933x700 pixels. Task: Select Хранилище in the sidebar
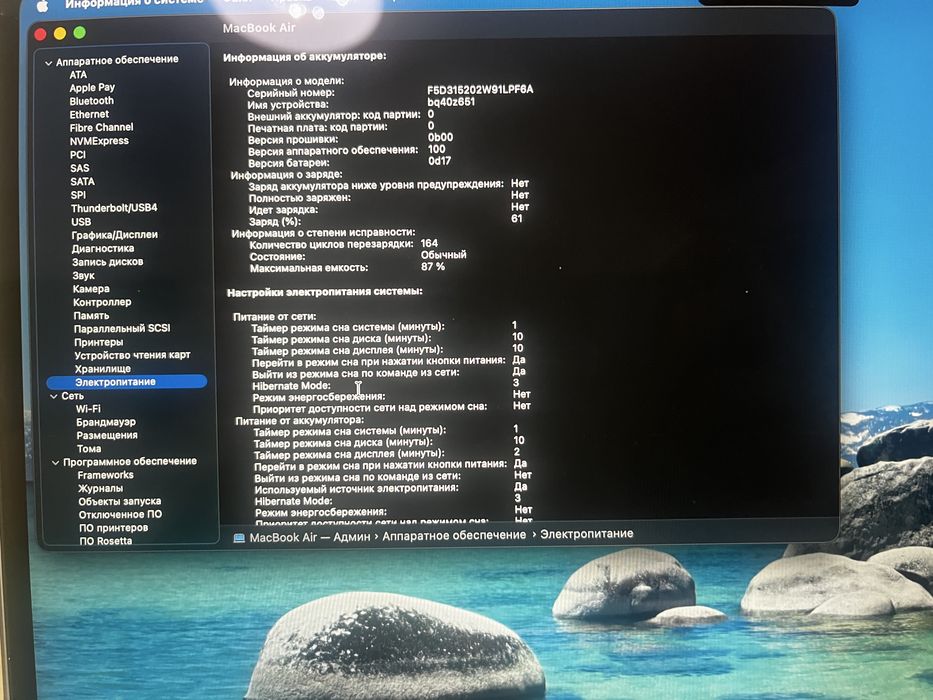(x=103, y=369)
